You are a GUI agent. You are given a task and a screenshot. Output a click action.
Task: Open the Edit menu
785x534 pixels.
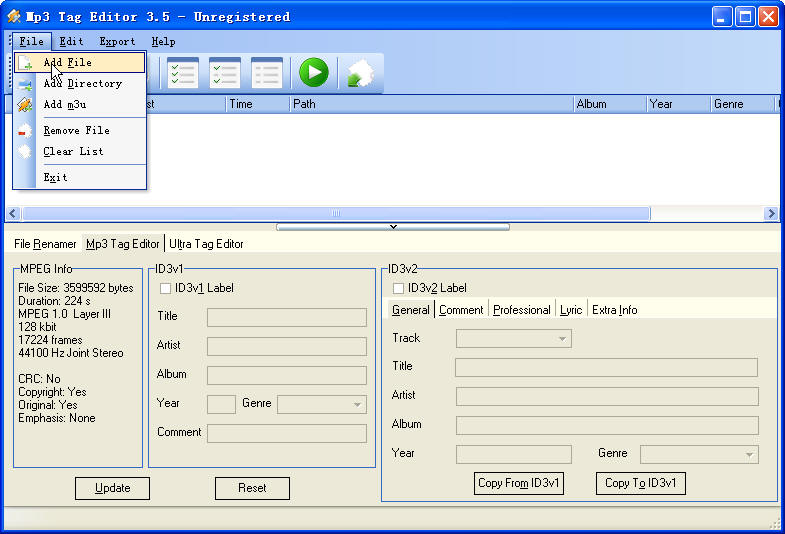pos(72,42)
